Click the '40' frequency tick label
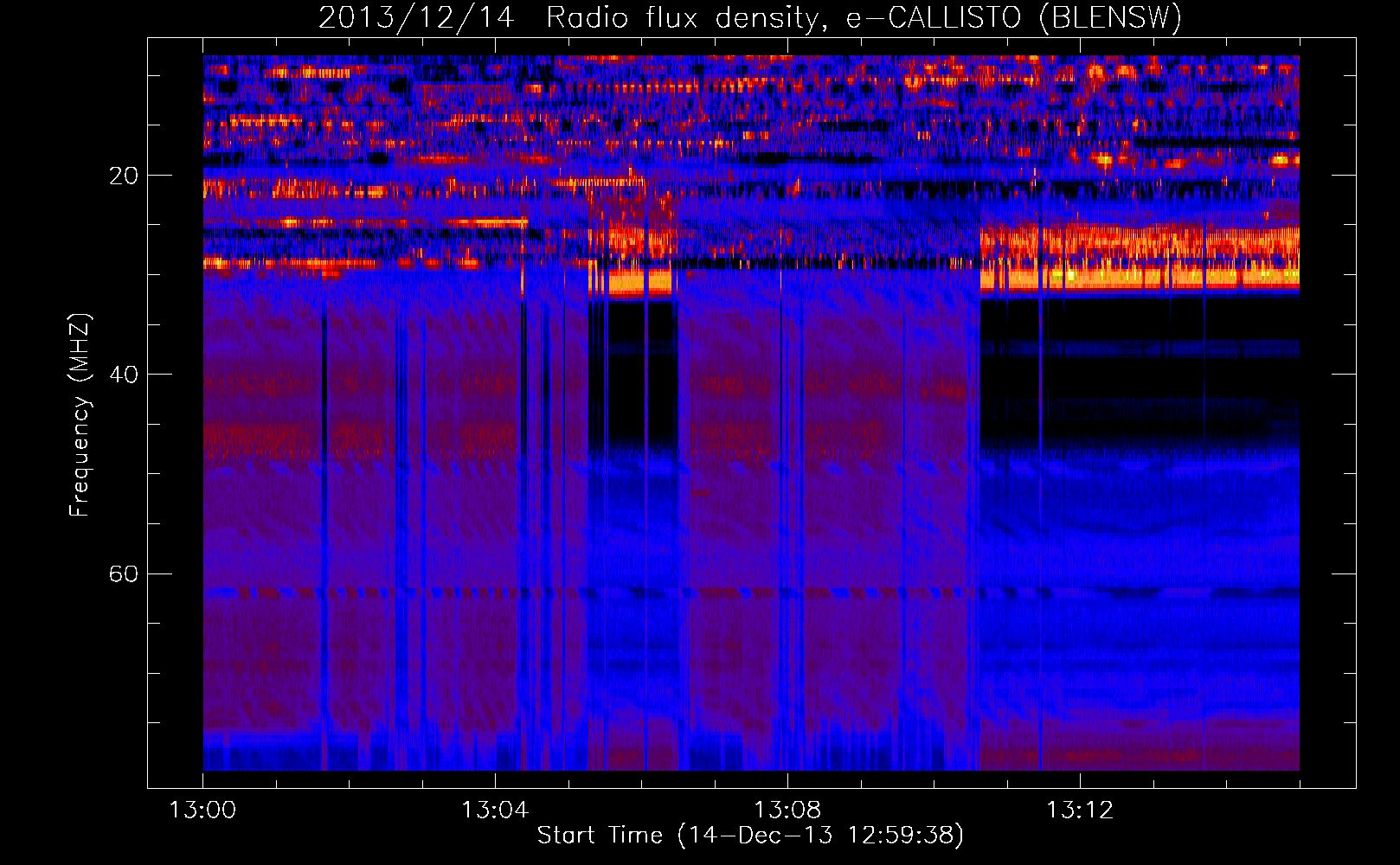The height and width of the screenshot is (865, 1400). pos(124,375)
